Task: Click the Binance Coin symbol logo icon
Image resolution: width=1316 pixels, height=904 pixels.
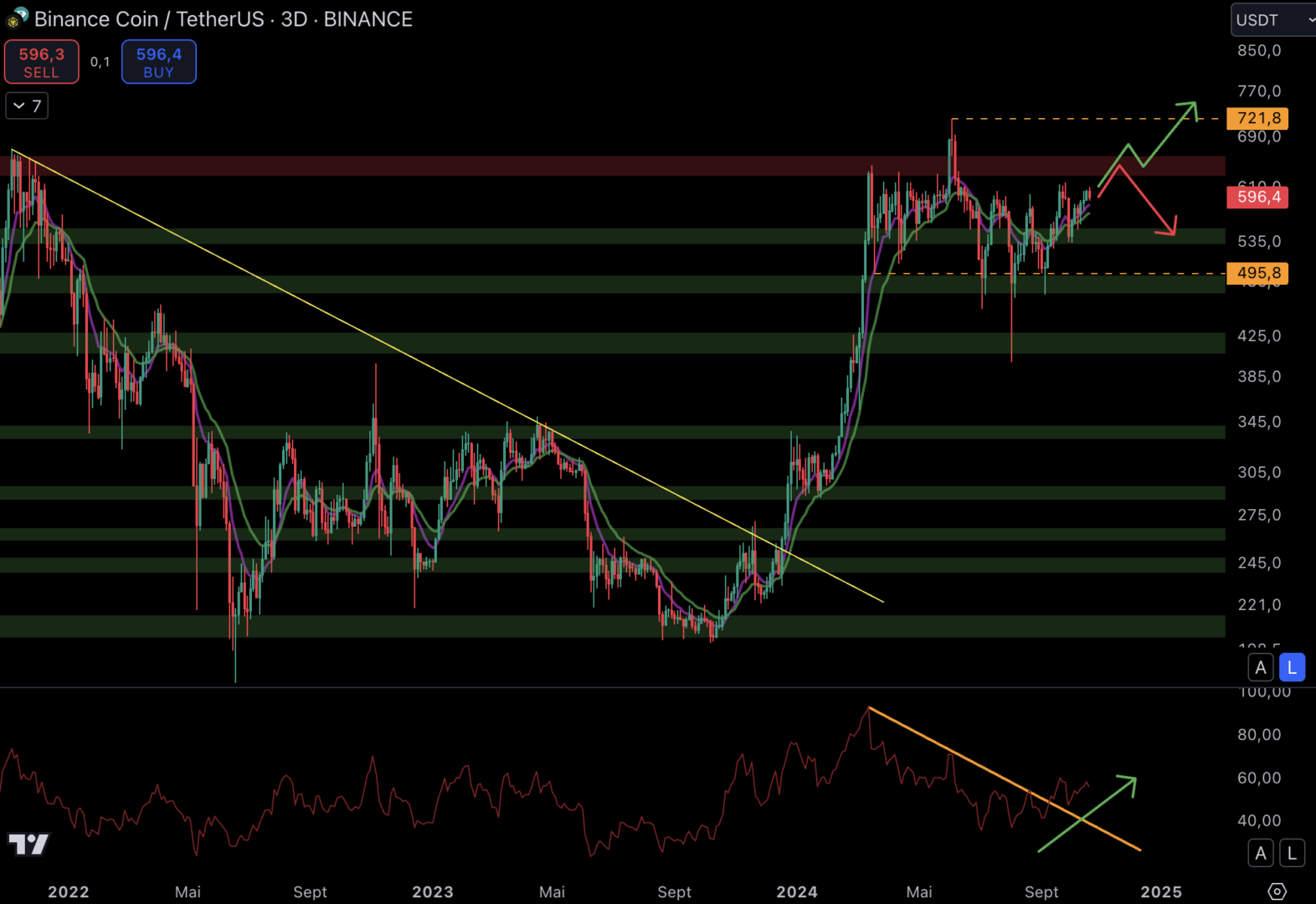Action: click(17, 18)
